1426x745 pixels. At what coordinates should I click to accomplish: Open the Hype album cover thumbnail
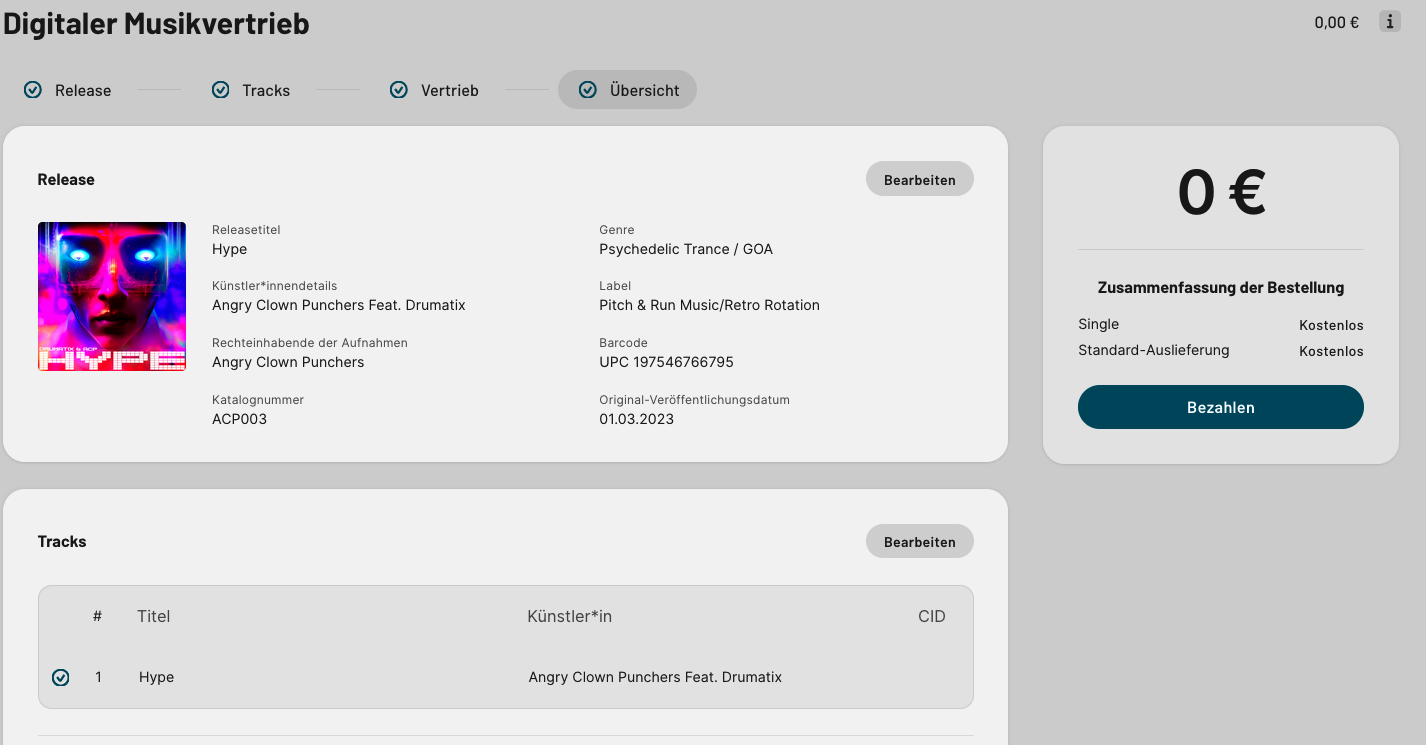coord(112,297)
